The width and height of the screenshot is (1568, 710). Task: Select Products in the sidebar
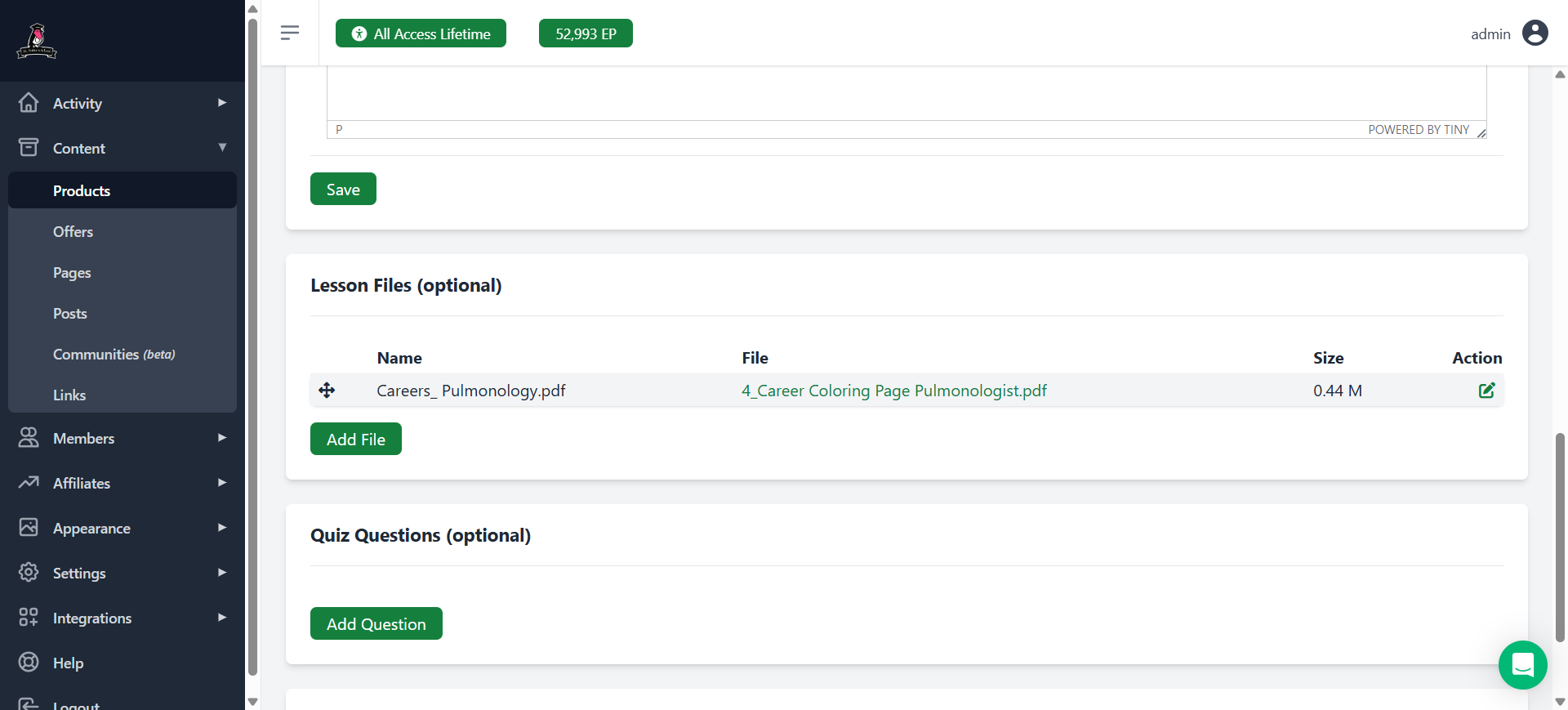[x=82, y=191]
